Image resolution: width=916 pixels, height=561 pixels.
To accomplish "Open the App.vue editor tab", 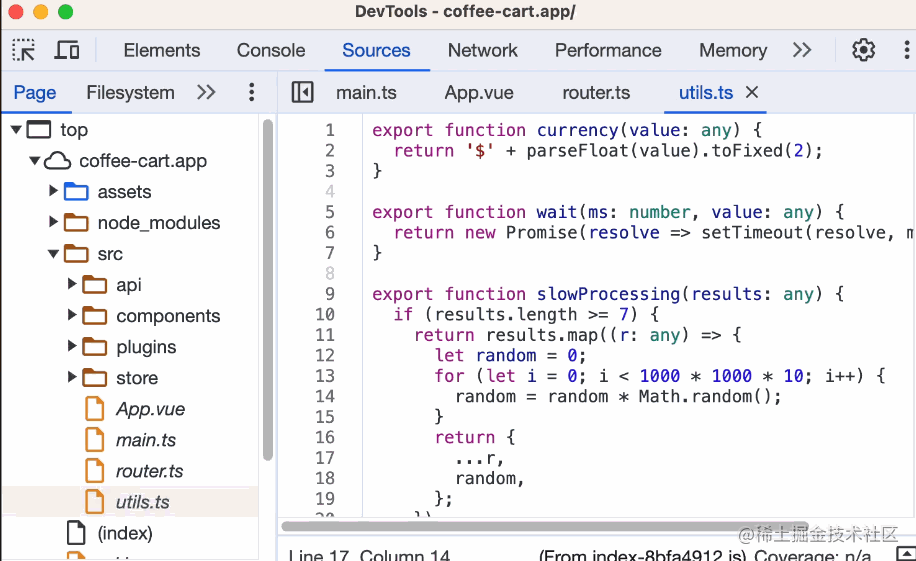I will pyautogui.click(x=479, y=92).
